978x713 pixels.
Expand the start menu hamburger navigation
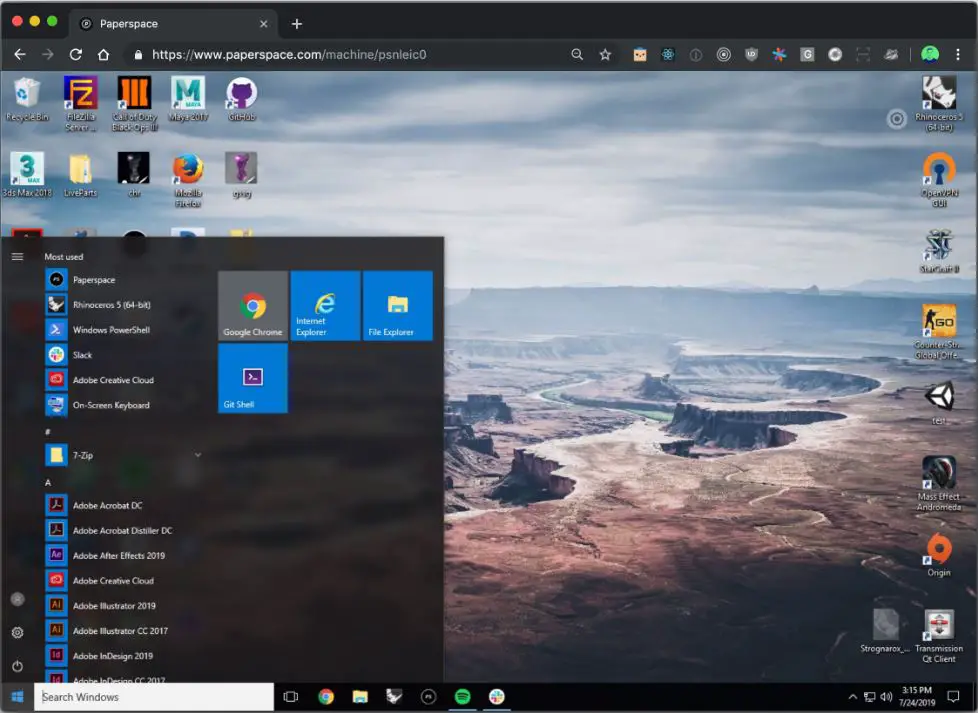pyautogui.click(x=17, y=257)
